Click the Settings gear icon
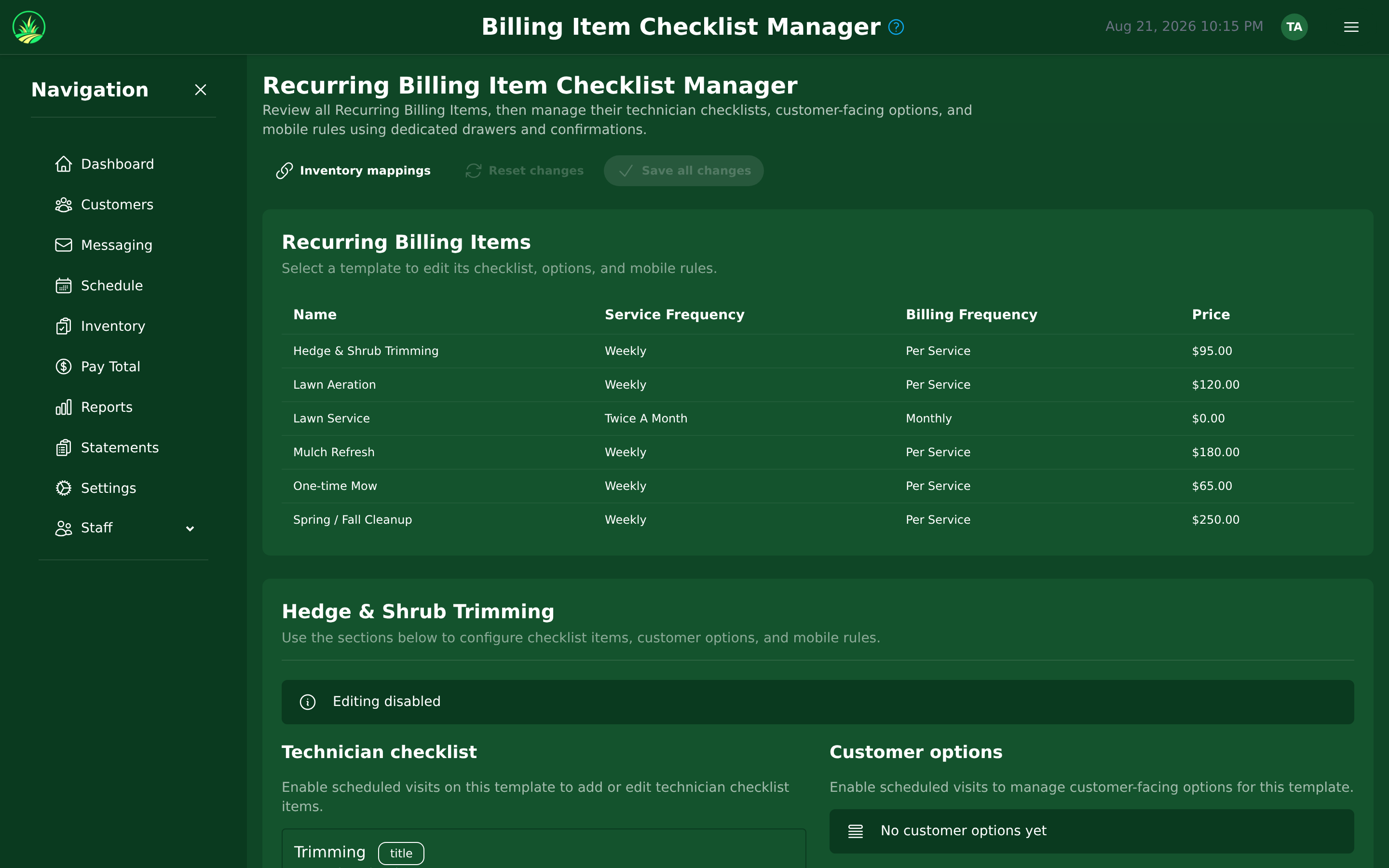Screen dimensions: 1389x868 (63, 488)
